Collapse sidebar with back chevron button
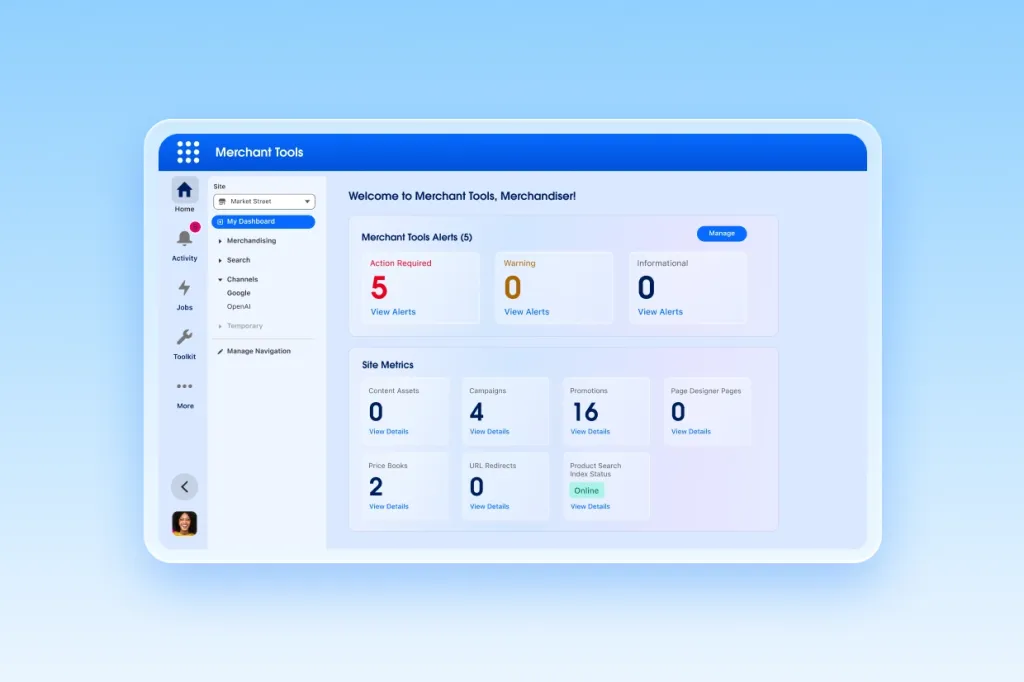 pyautogui.click(x=184, y=487)
